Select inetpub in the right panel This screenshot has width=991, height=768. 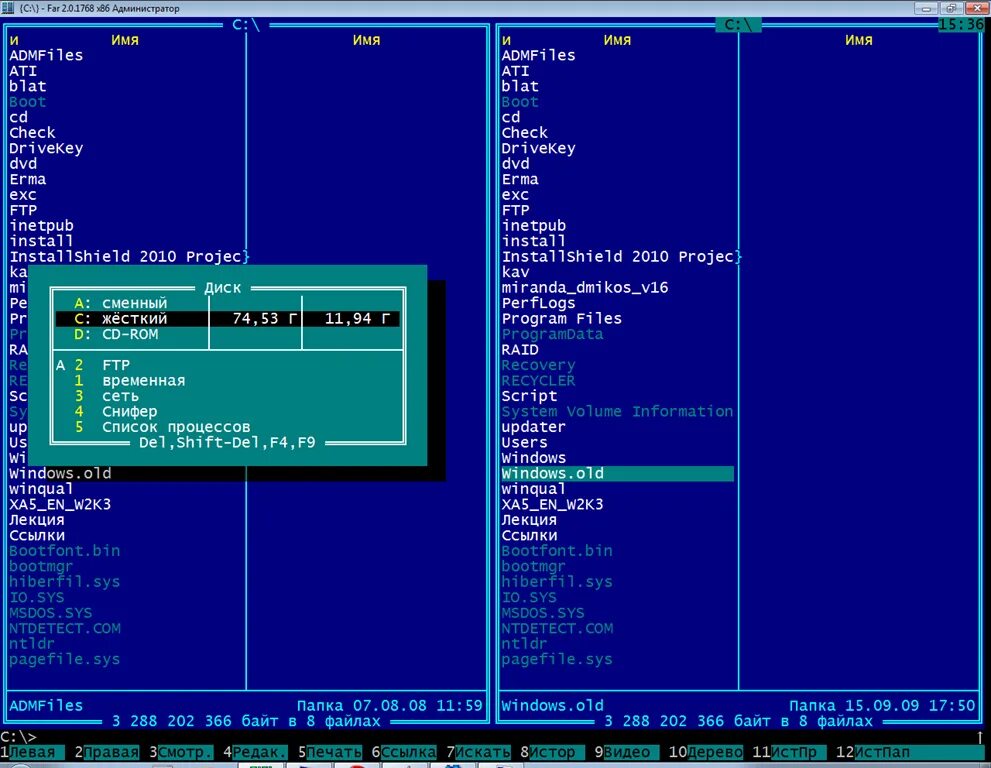534,226
